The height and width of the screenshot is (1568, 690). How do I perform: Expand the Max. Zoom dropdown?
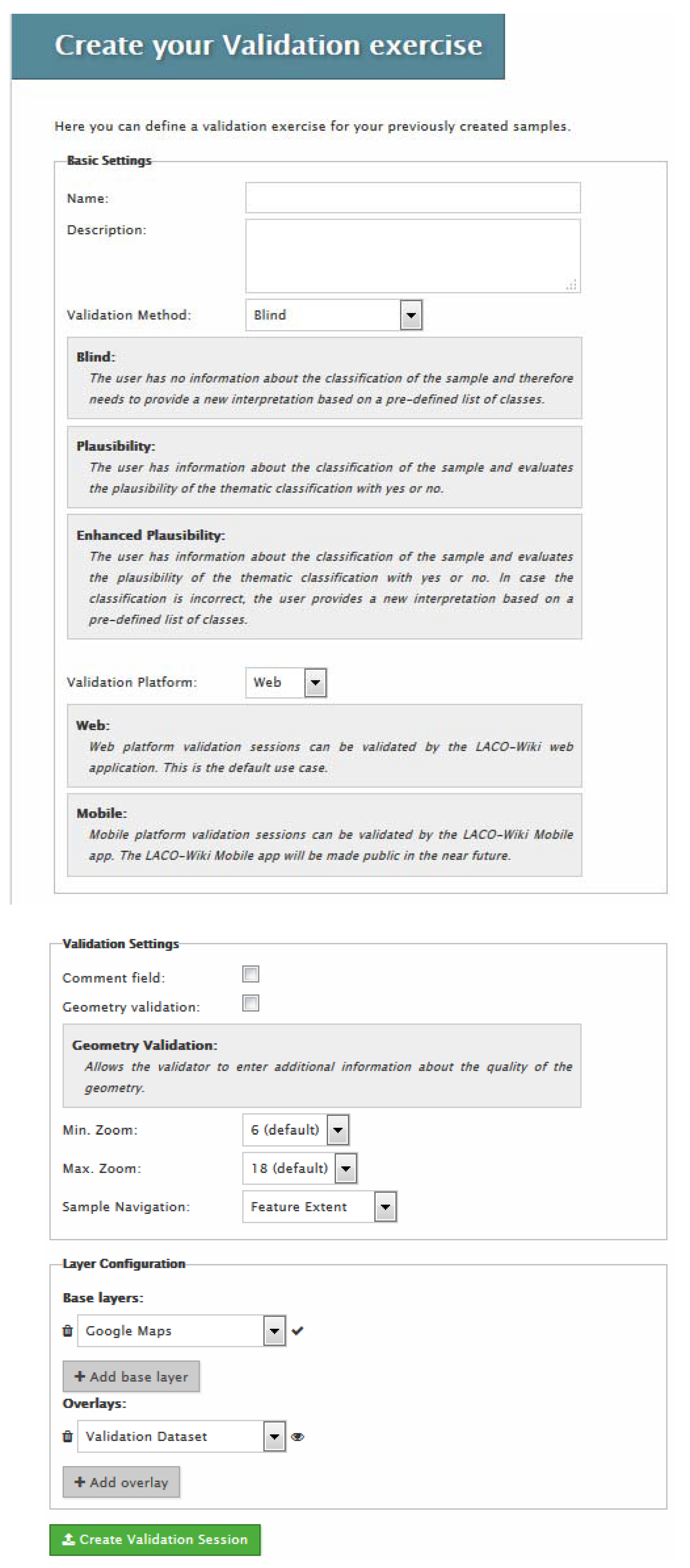coord(346,1168)
